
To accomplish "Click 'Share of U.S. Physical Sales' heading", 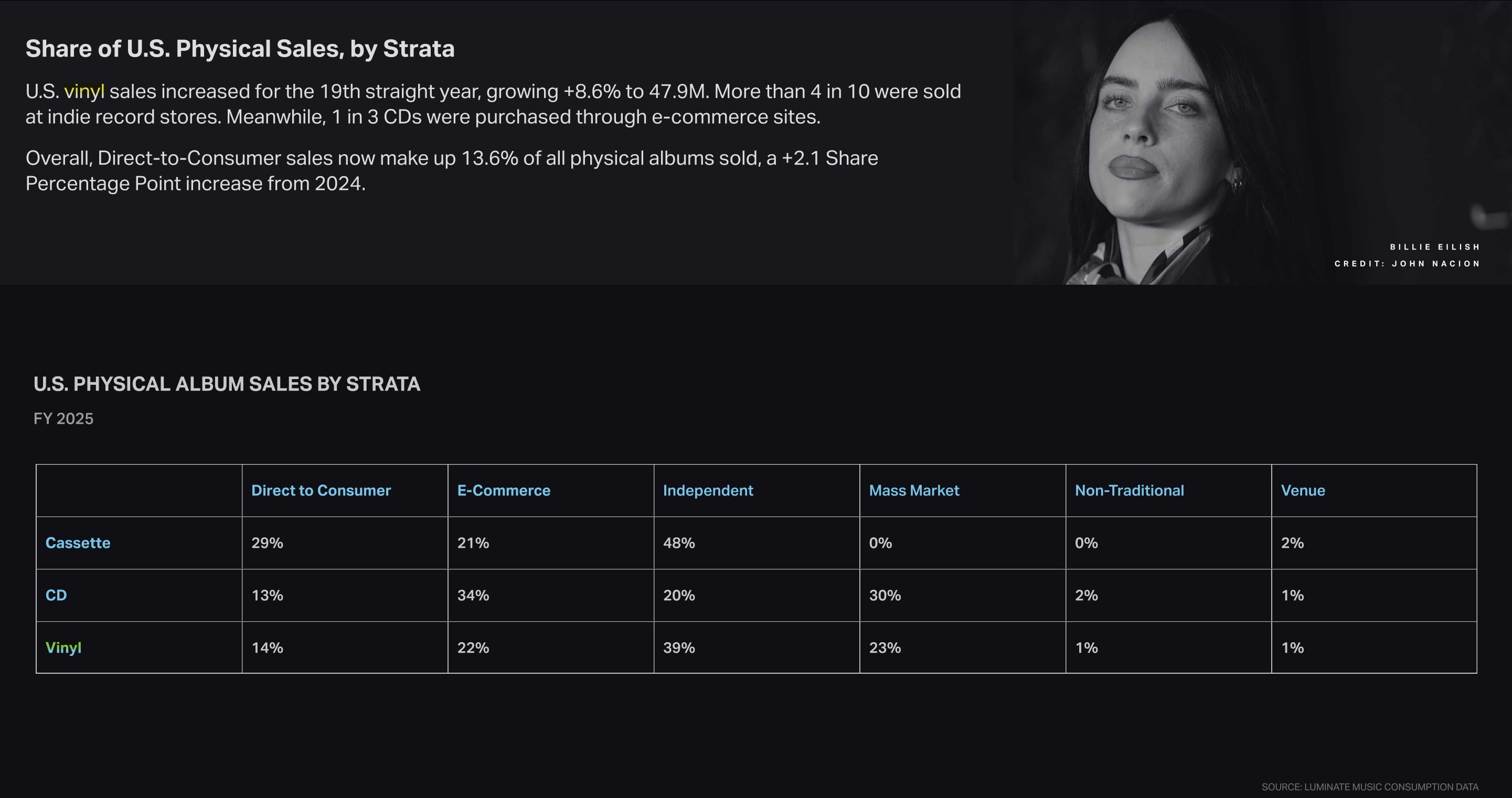I will pyautogui.click(x=239, y=49).
